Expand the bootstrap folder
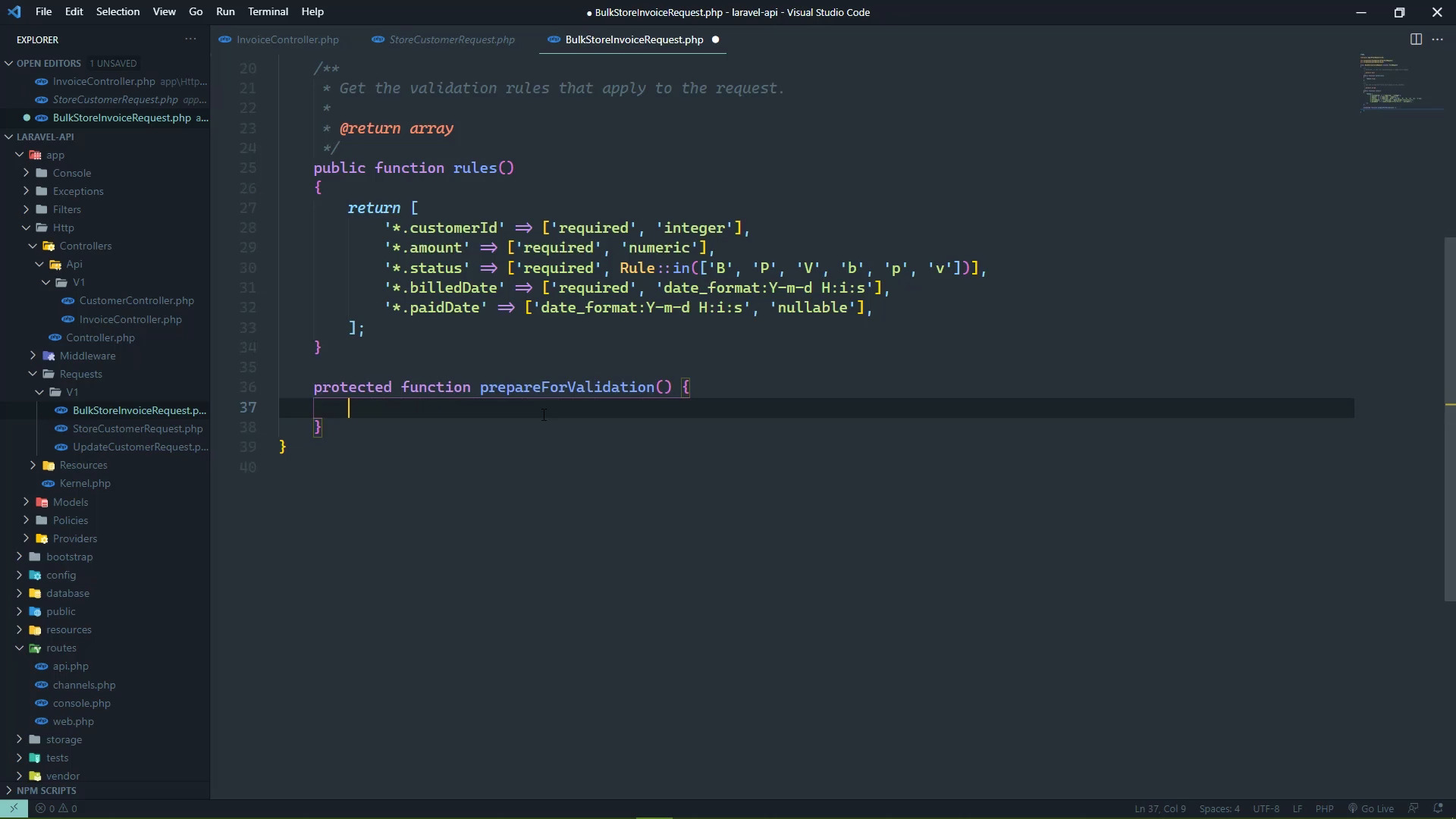 click(19, 557)
